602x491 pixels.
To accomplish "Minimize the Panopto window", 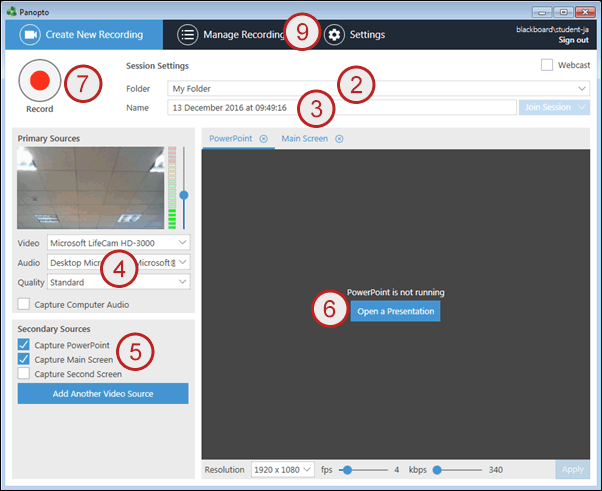I will pos(542,12).
